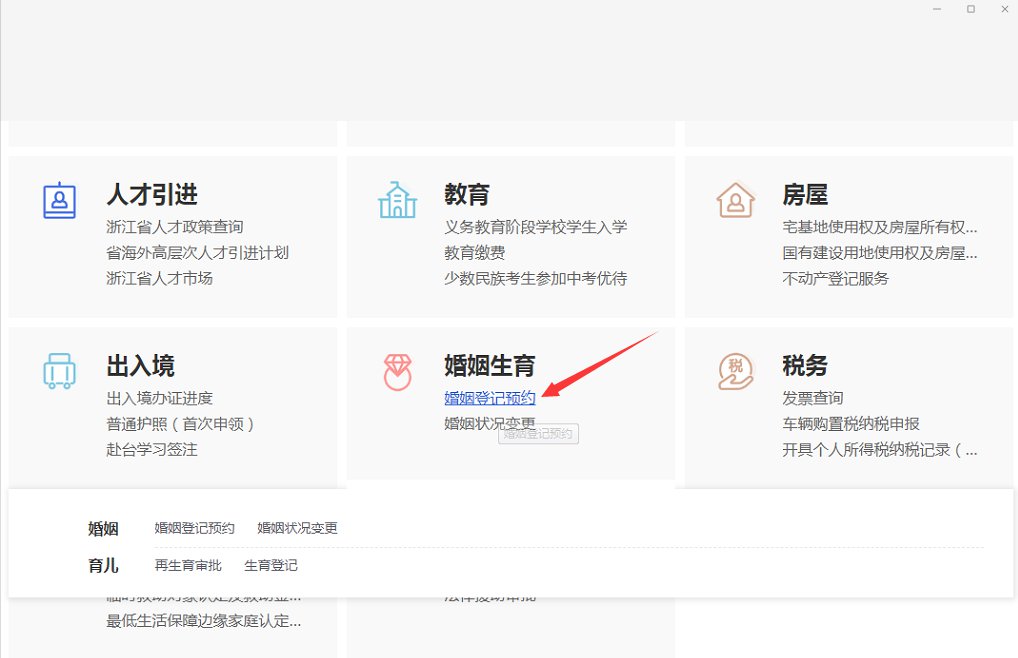
Task: Open 不动产登记服务 link
Action: tap(835, 279)
